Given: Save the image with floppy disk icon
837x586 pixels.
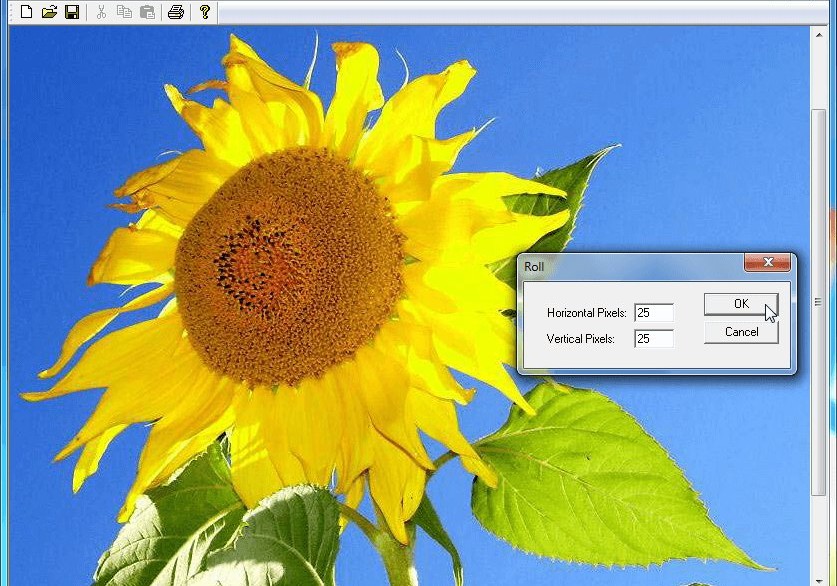Looking at the screenshot, I should [72, 11].
